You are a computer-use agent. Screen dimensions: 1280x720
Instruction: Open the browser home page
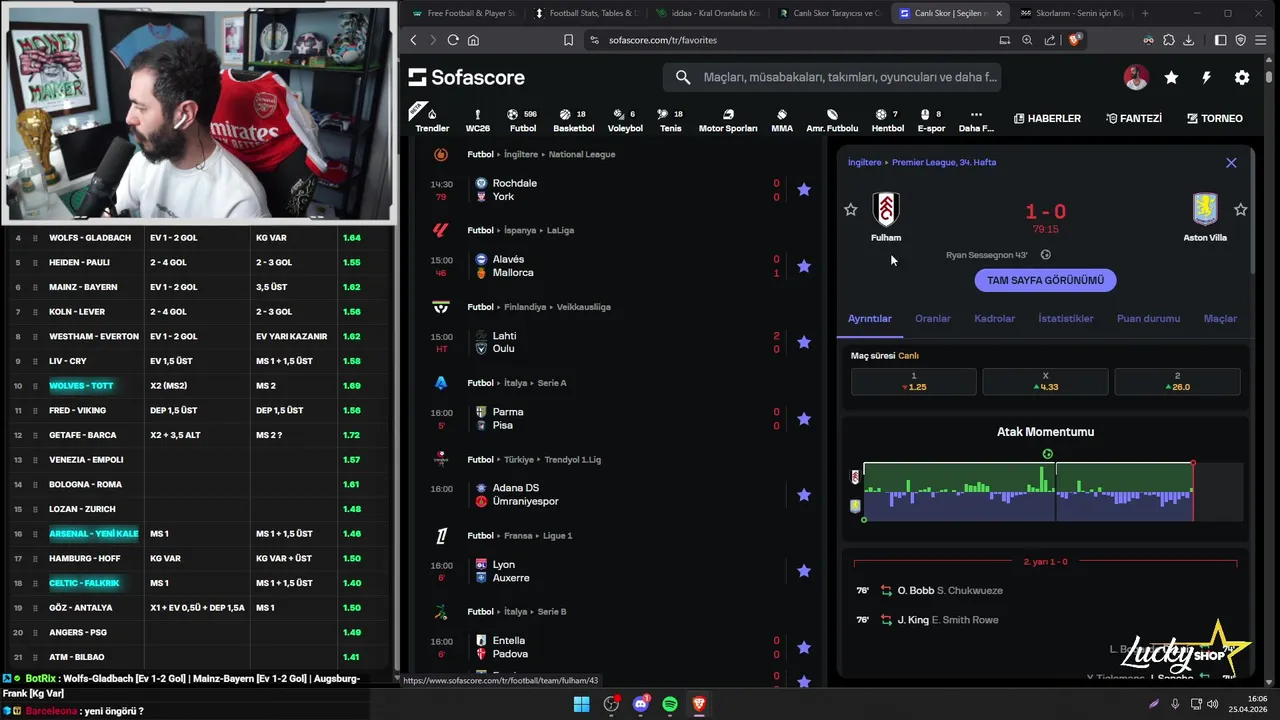[473, 40]
